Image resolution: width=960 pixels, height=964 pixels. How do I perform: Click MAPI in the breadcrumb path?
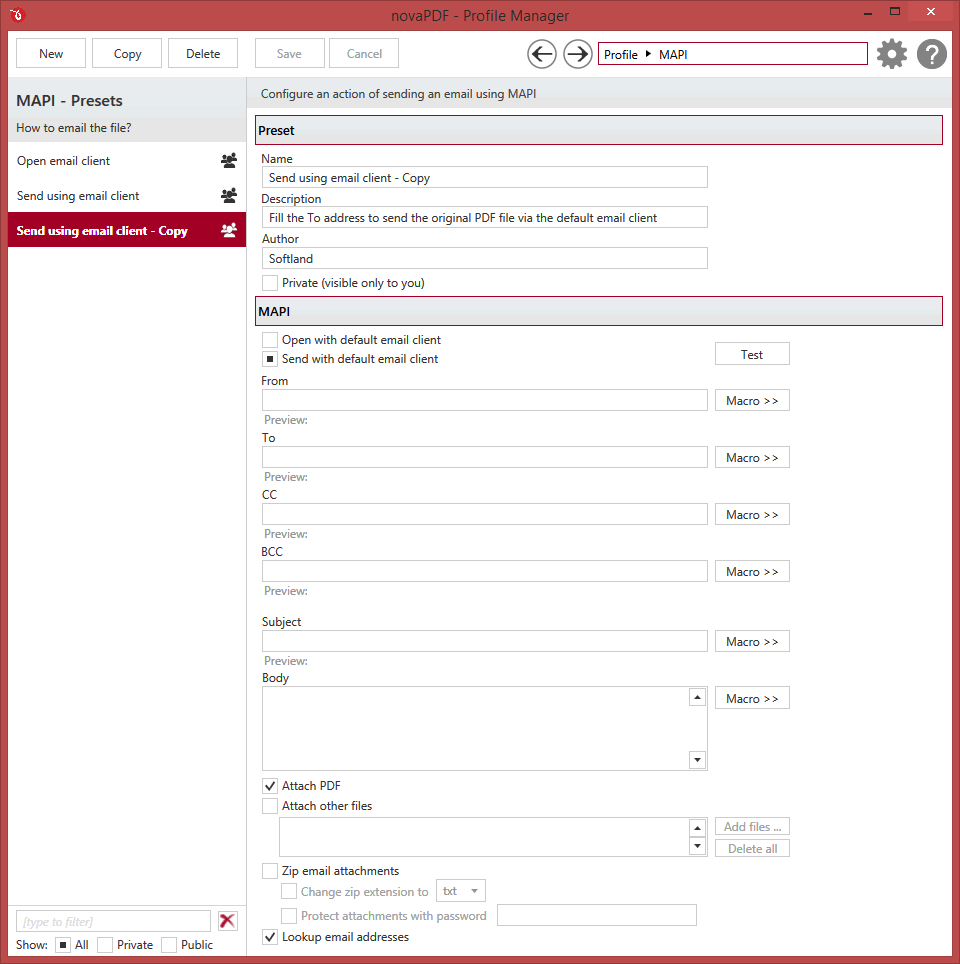(x=673, y=55)
